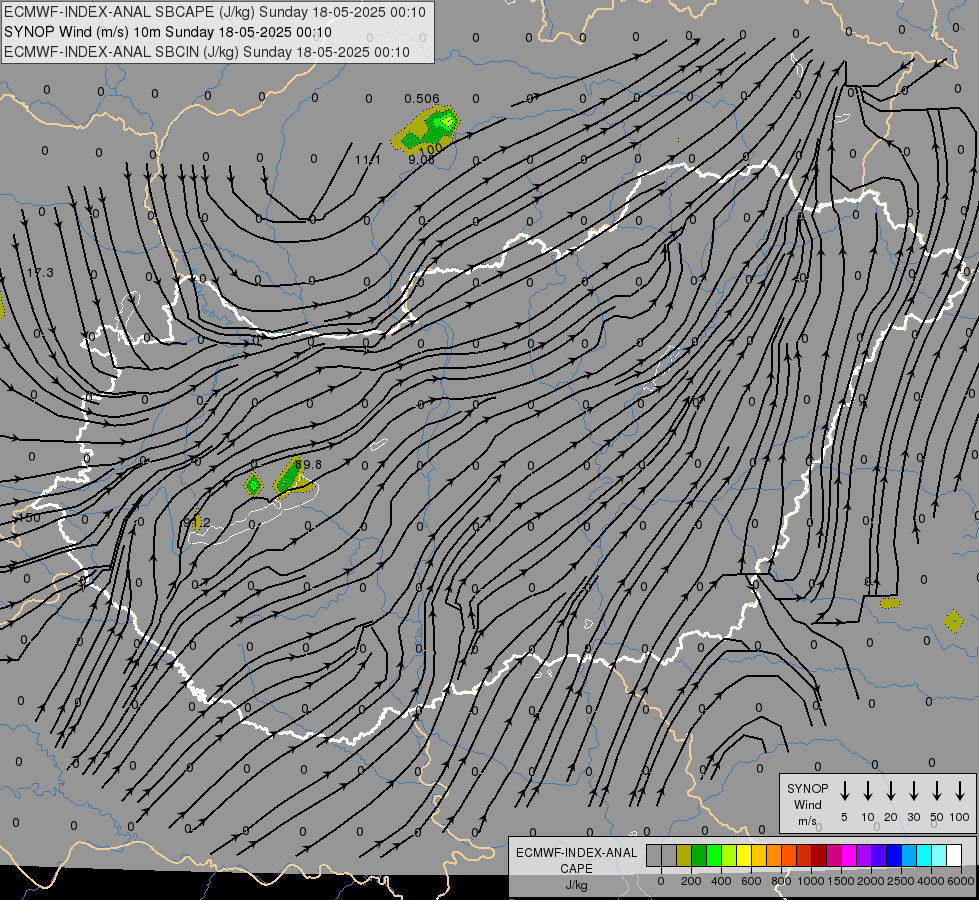This screenshot has height=900, width=979.
Task: Click the 5 m/s wind arrow in legend
Action: (x=844, y=791)
